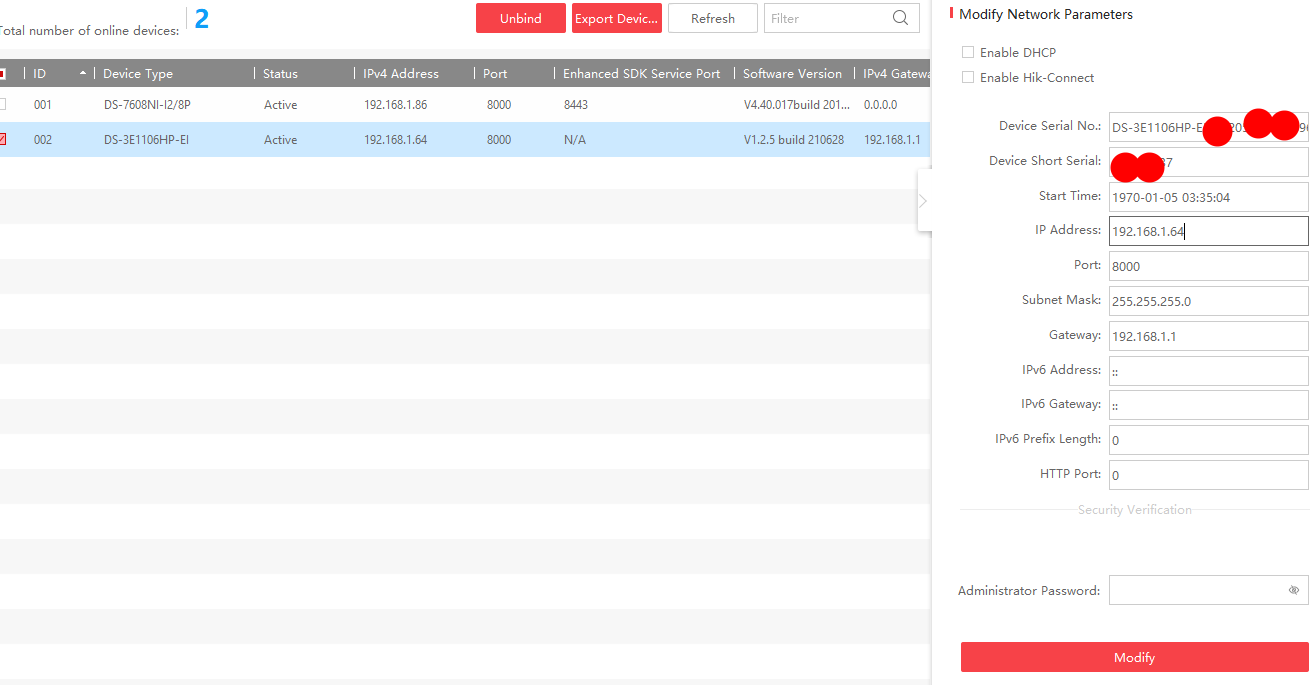This screenshot has height=685, width=1316.
Task: Uncheck the box for device 002
Action: [3, 139]
